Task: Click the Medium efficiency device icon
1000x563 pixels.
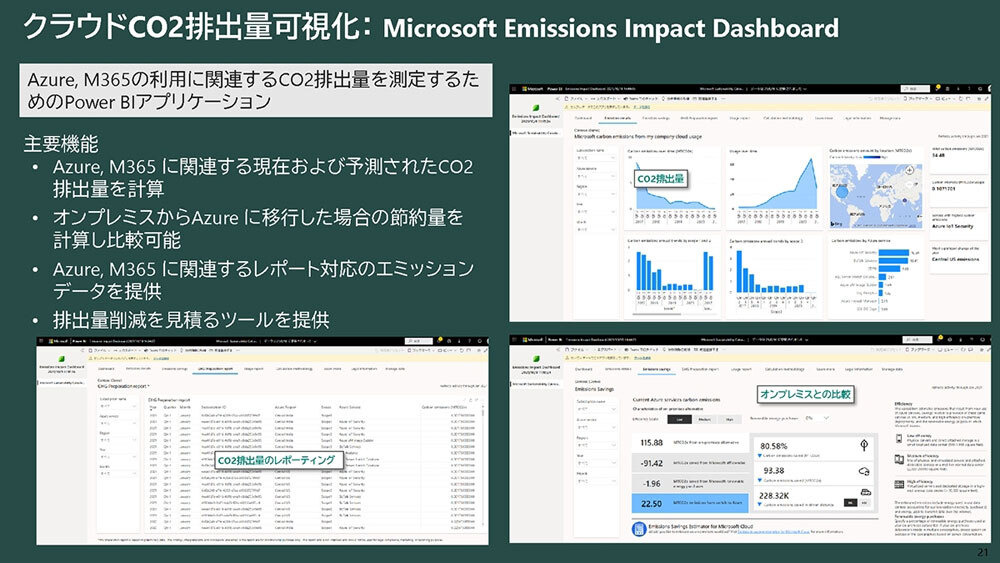Action: click(899, 460)
